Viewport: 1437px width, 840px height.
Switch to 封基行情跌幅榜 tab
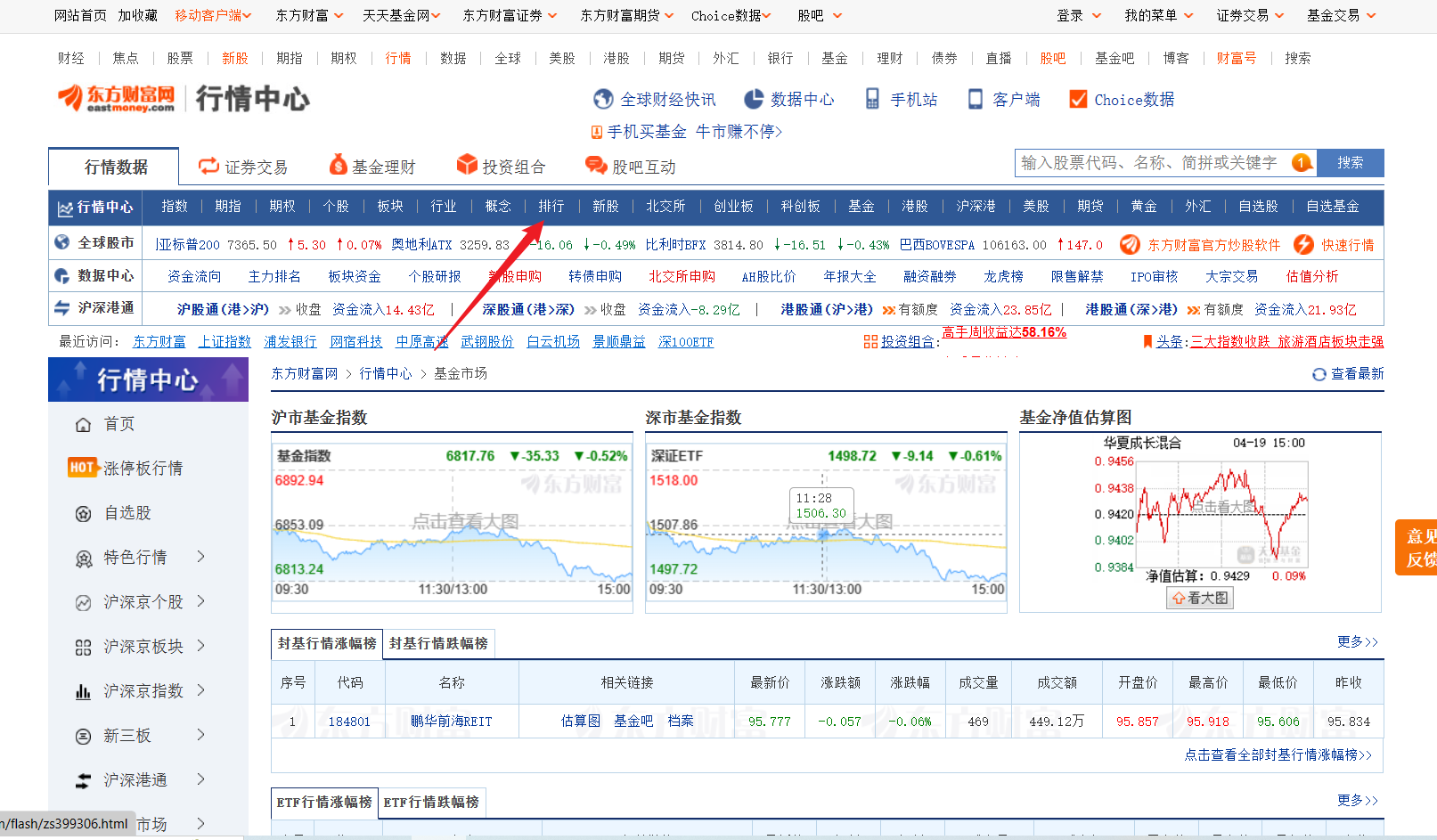point(438,643)
